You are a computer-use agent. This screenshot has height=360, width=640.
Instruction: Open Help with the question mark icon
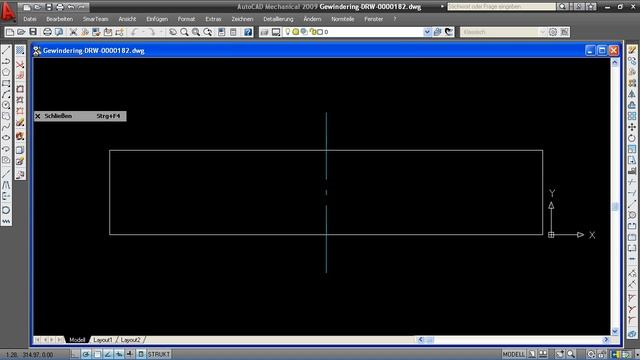[248, 32]
